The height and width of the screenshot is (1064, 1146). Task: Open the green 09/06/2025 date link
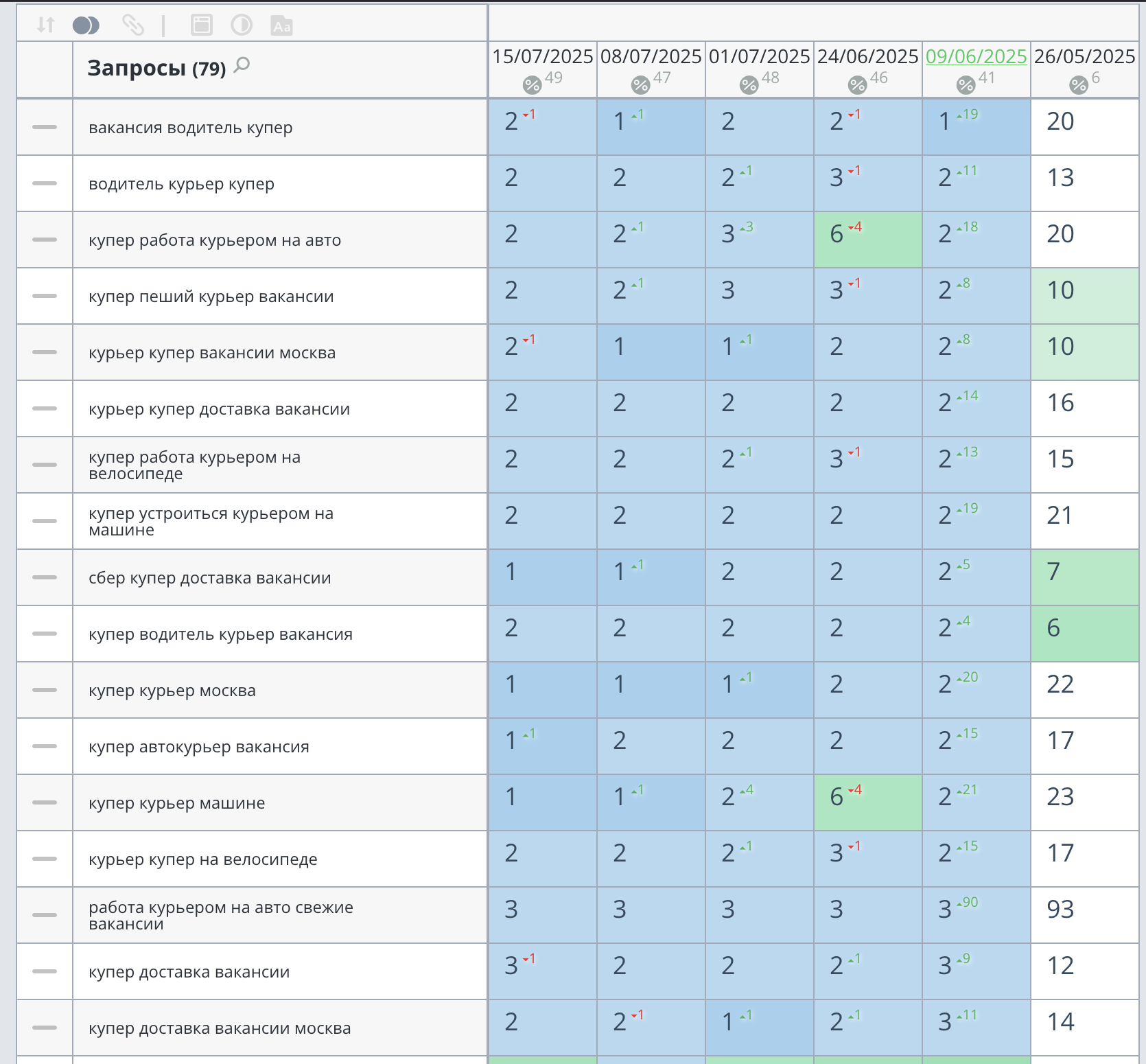(977, 56)
